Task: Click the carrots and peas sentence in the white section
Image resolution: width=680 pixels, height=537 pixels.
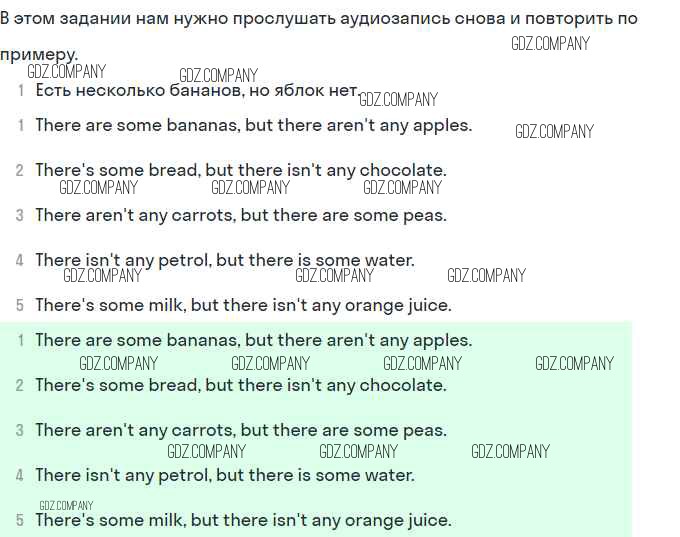Action: tap(240, 215)
